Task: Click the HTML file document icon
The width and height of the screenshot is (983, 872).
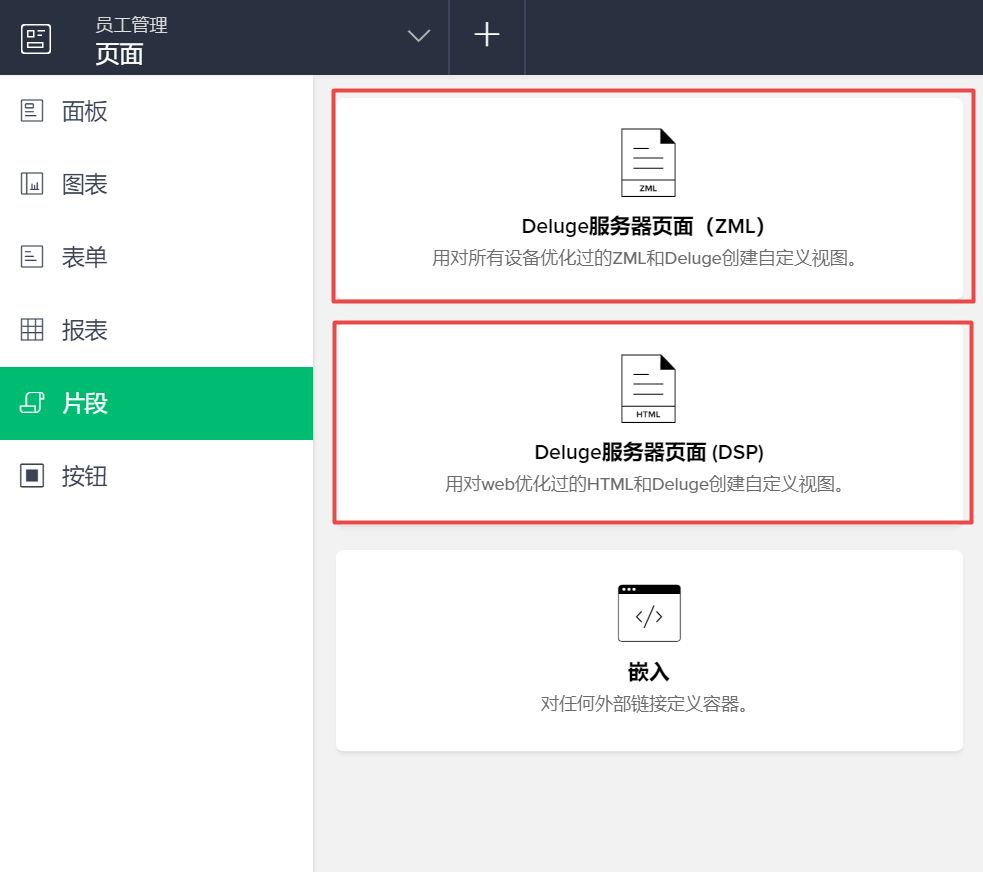Action: [648, 389]
